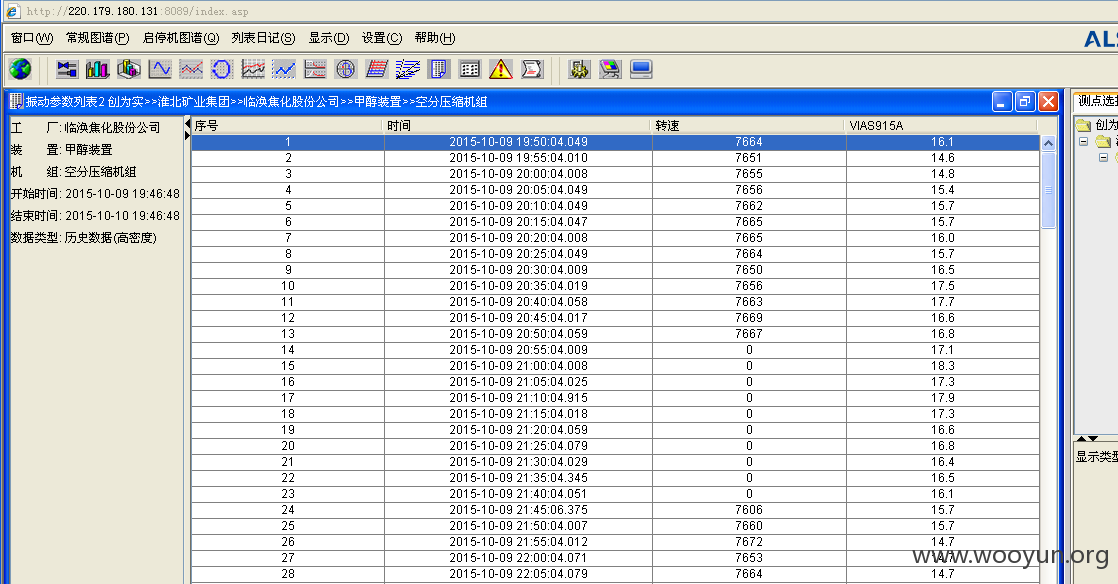1118x584 pixels.
Task: Click the VIAS915A column header
Action: [x=942, y=125]
